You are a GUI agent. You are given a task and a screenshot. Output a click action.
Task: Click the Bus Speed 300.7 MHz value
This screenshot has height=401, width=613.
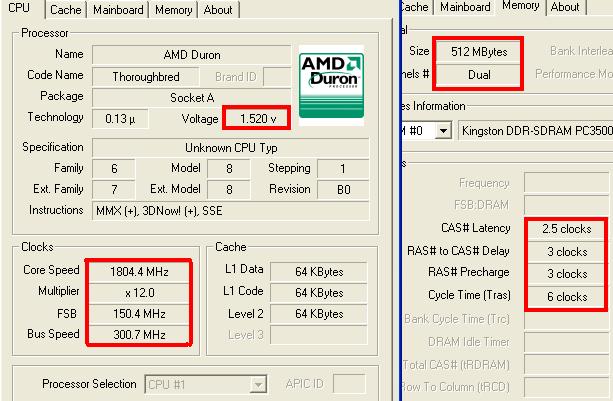click(139, 335)
